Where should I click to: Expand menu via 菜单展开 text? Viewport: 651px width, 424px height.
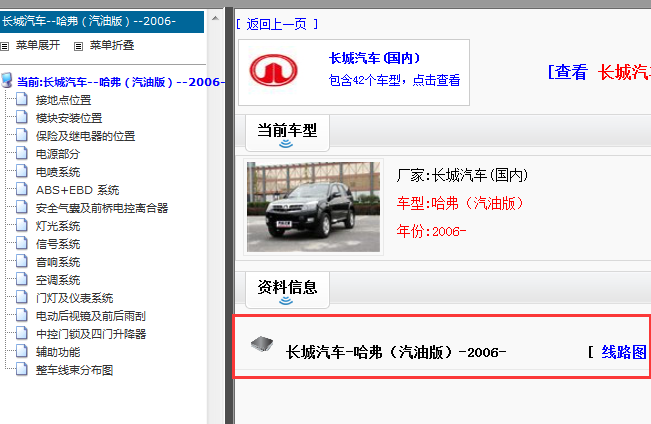[x=38, y=45]
